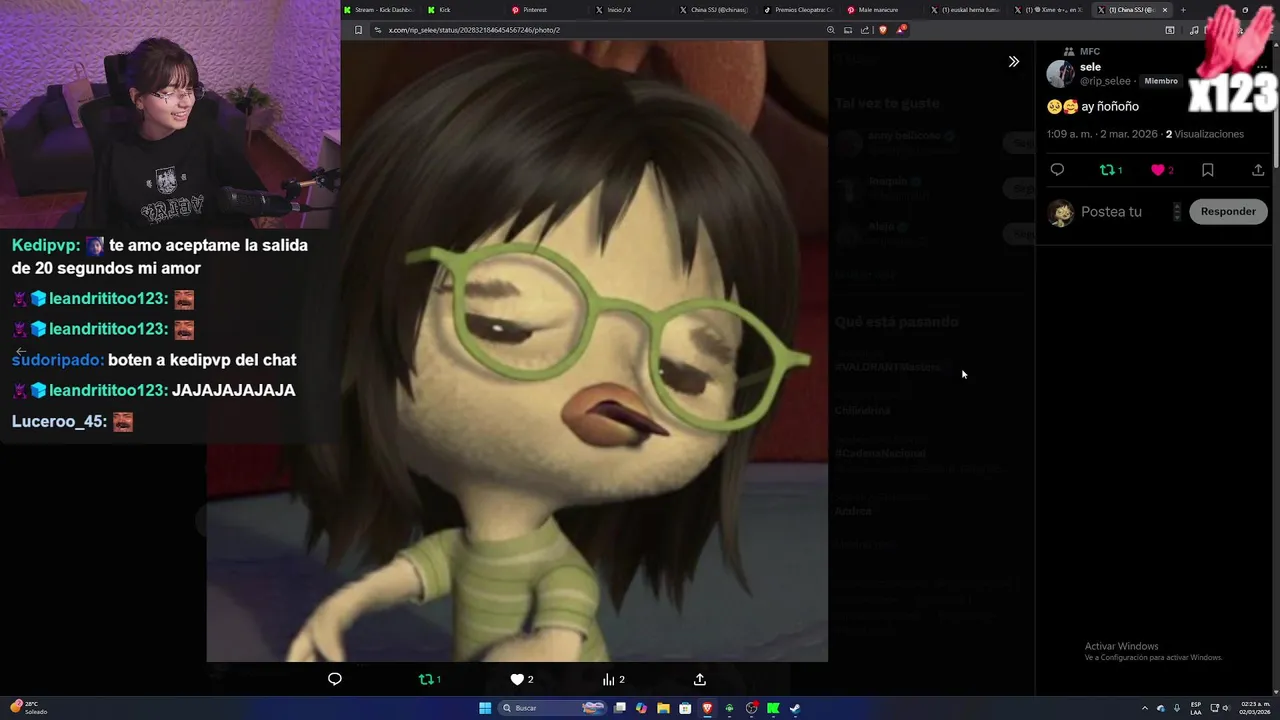Image resolution: width=1280 pixels, height=720 pixels.
Task: Open share options in right panel
Action: (1258, 170)
